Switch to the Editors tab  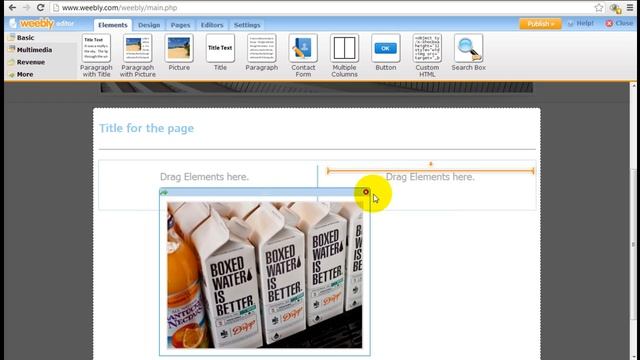[212, 25]
